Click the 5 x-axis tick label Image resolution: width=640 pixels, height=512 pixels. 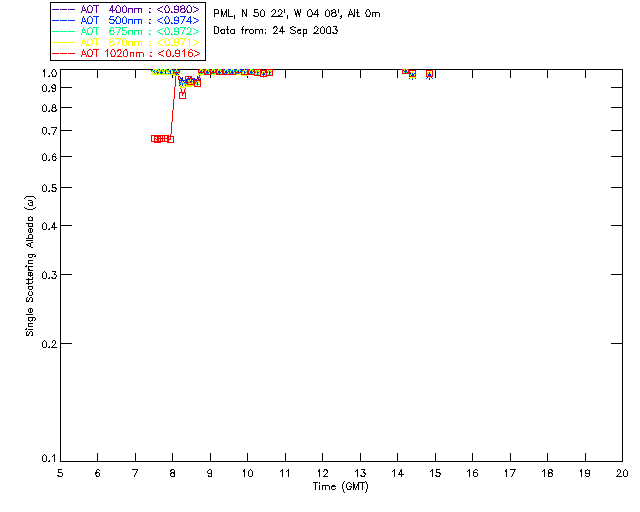click(60, 473)
